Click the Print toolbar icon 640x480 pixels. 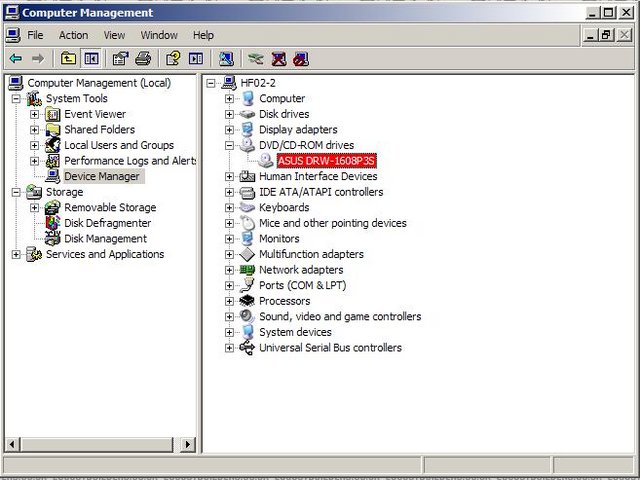(143, 59)
